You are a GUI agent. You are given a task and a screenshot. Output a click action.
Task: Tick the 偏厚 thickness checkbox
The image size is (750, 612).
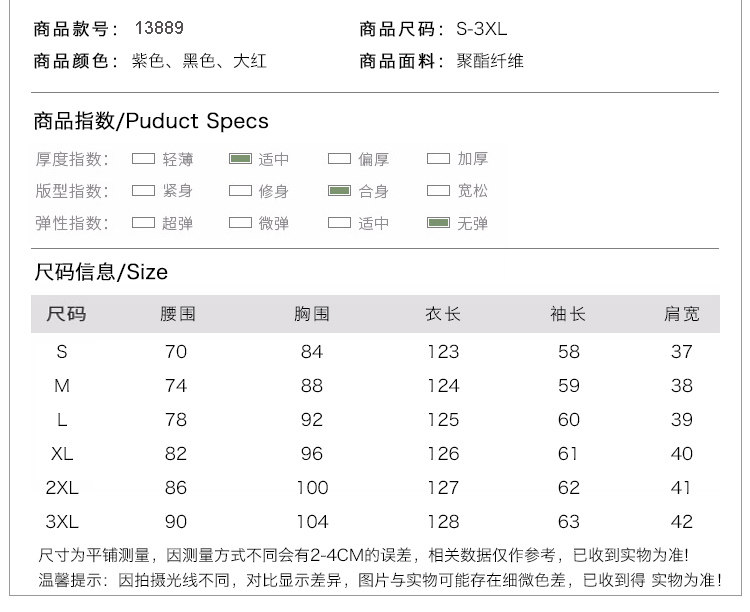339,159
